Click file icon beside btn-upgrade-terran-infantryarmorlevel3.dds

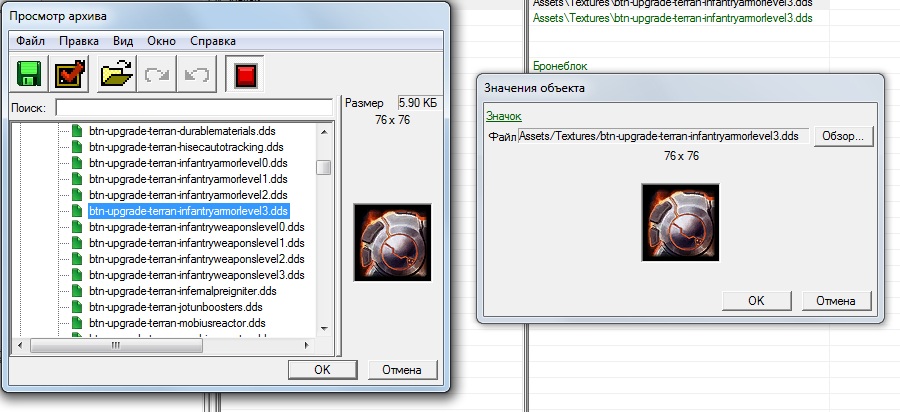point(77,211)
